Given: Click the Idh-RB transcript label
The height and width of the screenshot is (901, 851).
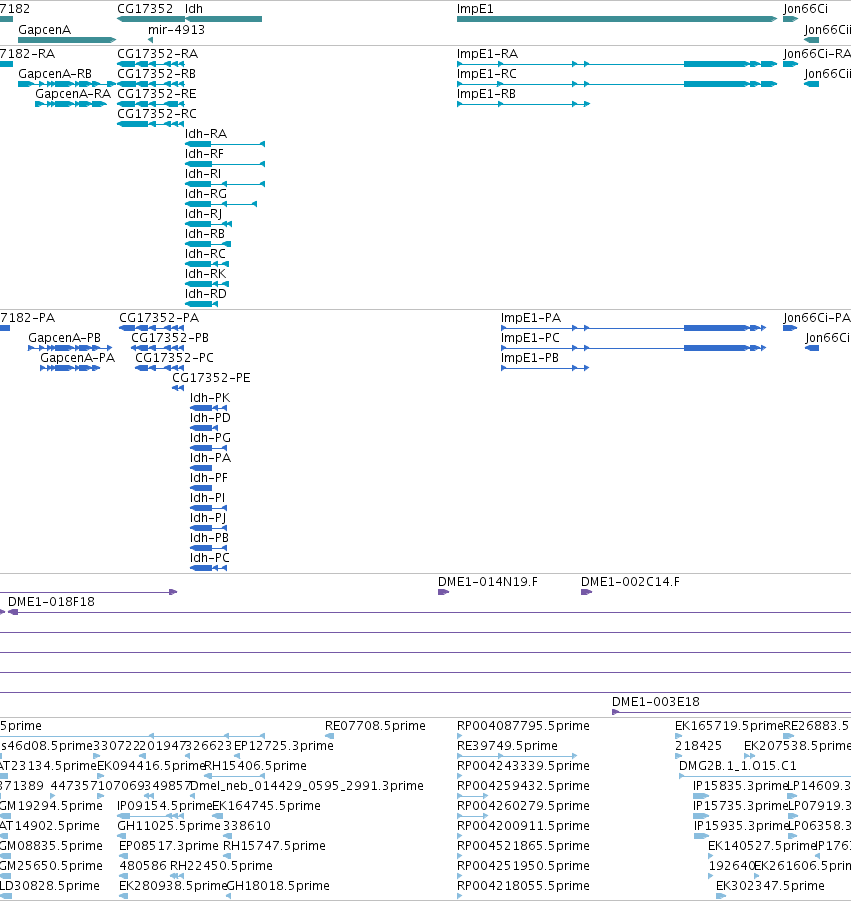Looking at the screenshot, I should click(x=205, y=234).
